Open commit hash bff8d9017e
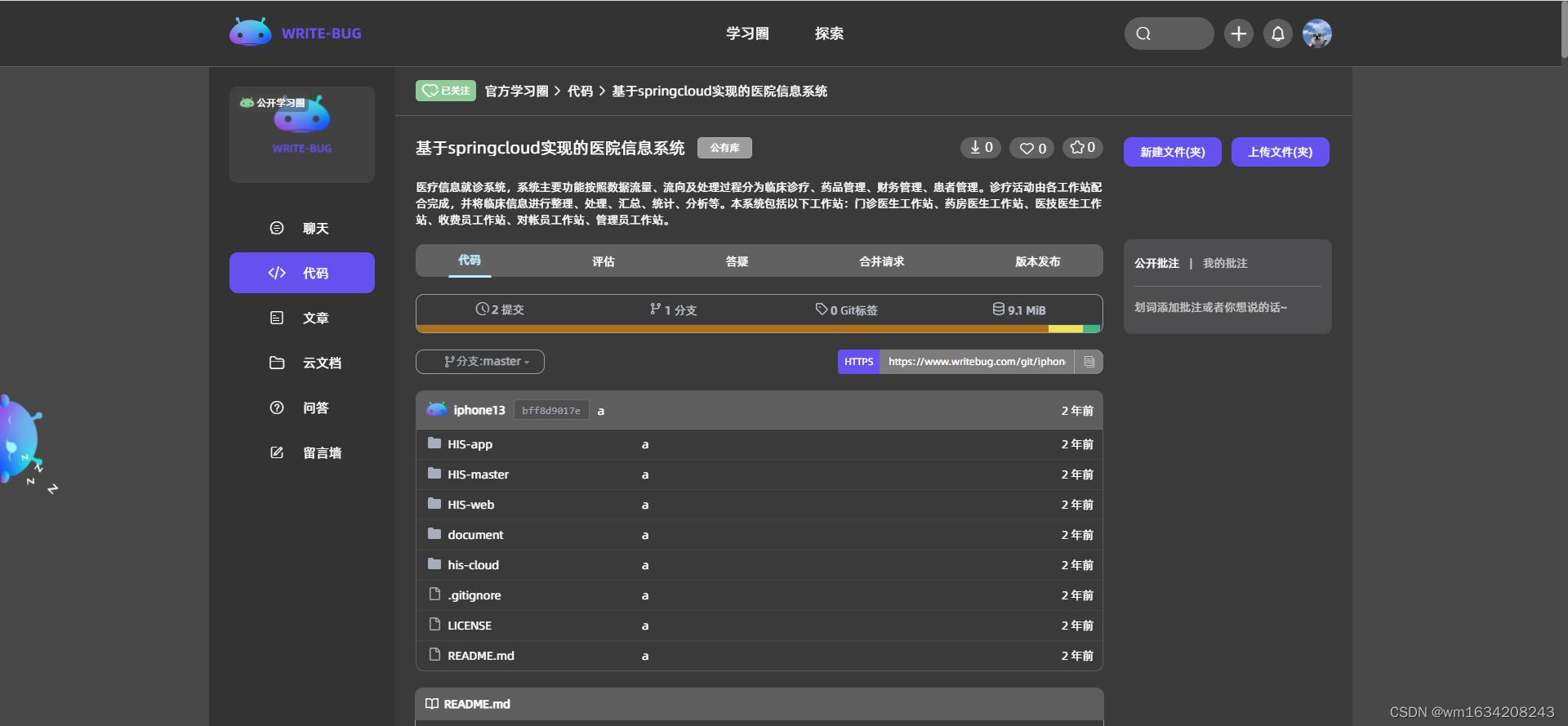This screenshot has width=1568, height=726. tap(551, 410)
